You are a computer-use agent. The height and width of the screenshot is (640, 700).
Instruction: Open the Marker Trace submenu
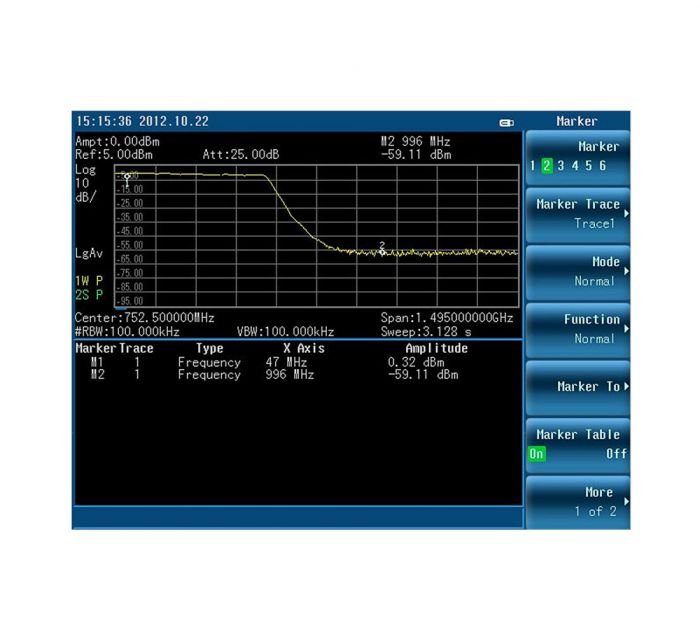click(578, 213)
